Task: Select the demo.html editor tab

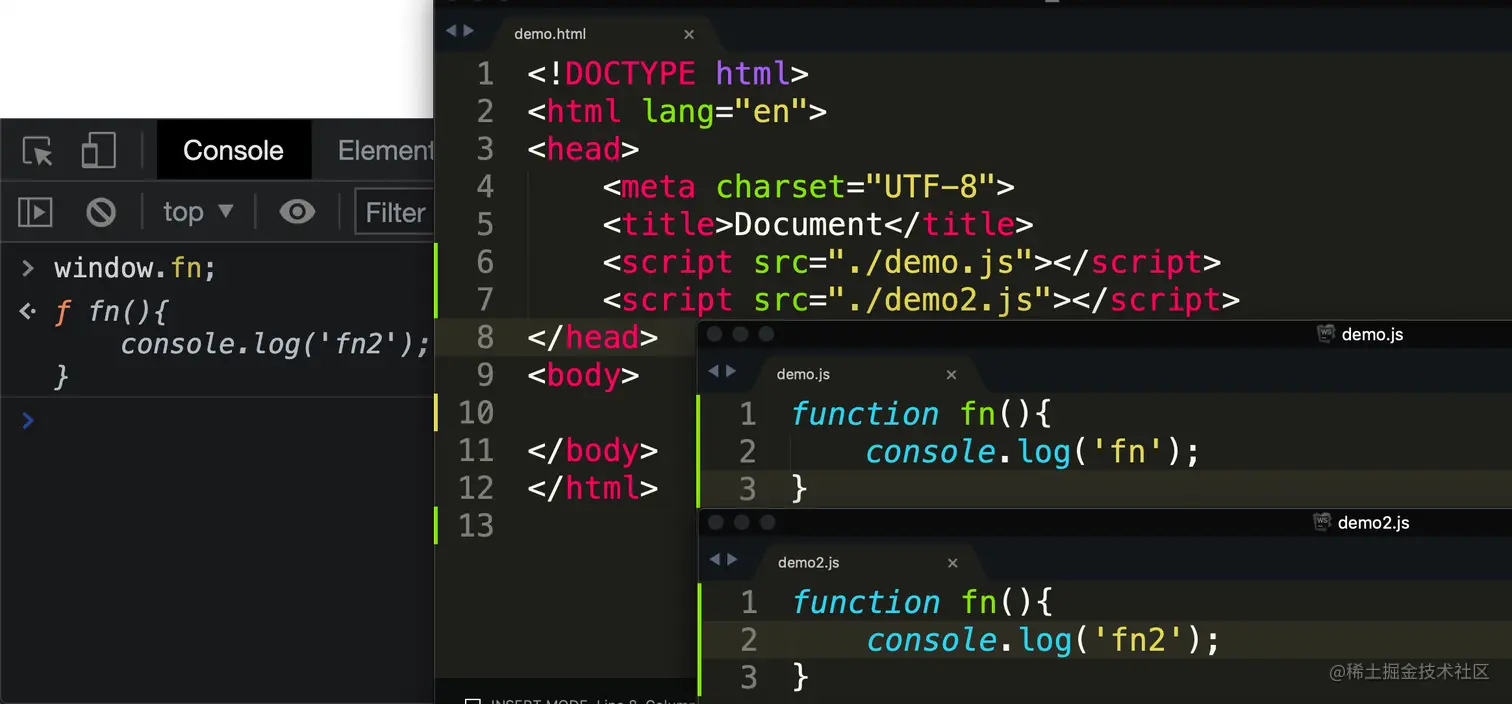Action: [548, 34]
